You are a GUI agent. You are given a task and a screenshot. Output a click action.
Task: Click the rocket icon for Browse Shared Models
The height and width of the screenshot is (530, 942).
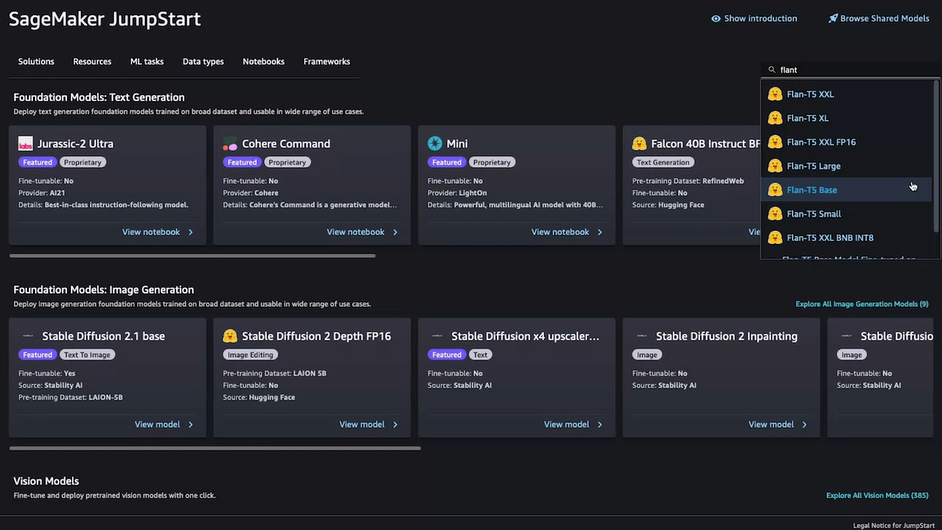coord(833,19)
